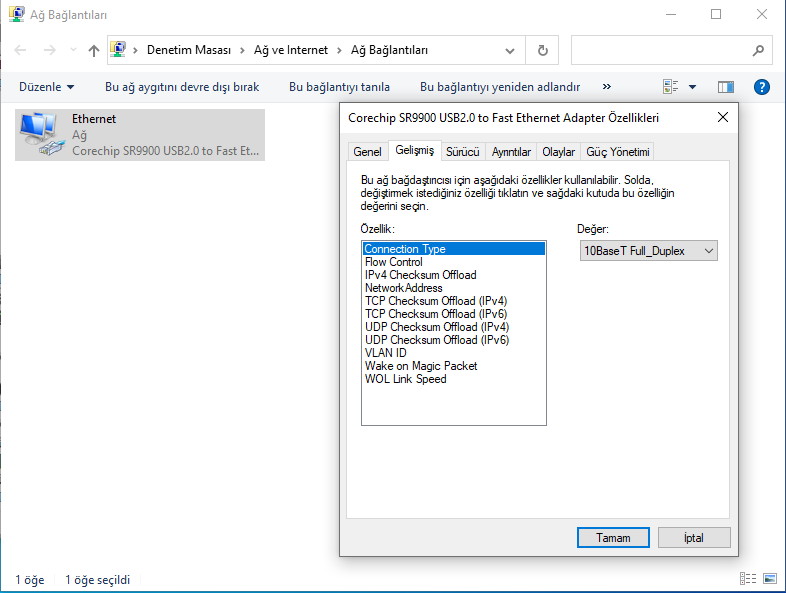This screenshot has width=786, height=593.
Task: Close the adapter properties dialog
Action: [723, 117]
